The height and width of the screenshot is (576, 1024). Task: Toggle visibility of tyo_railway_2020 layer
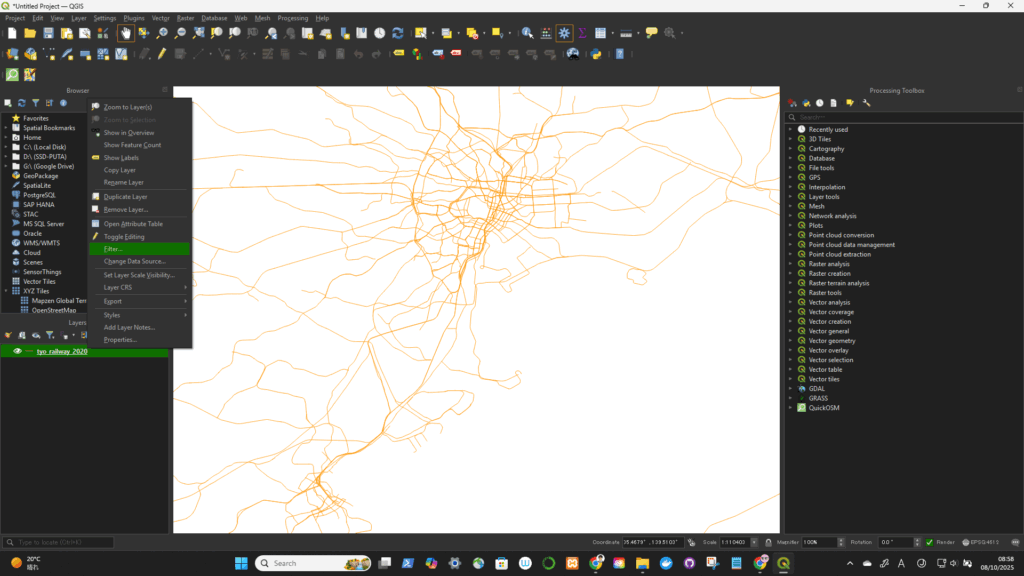click(x=17, y=351)
